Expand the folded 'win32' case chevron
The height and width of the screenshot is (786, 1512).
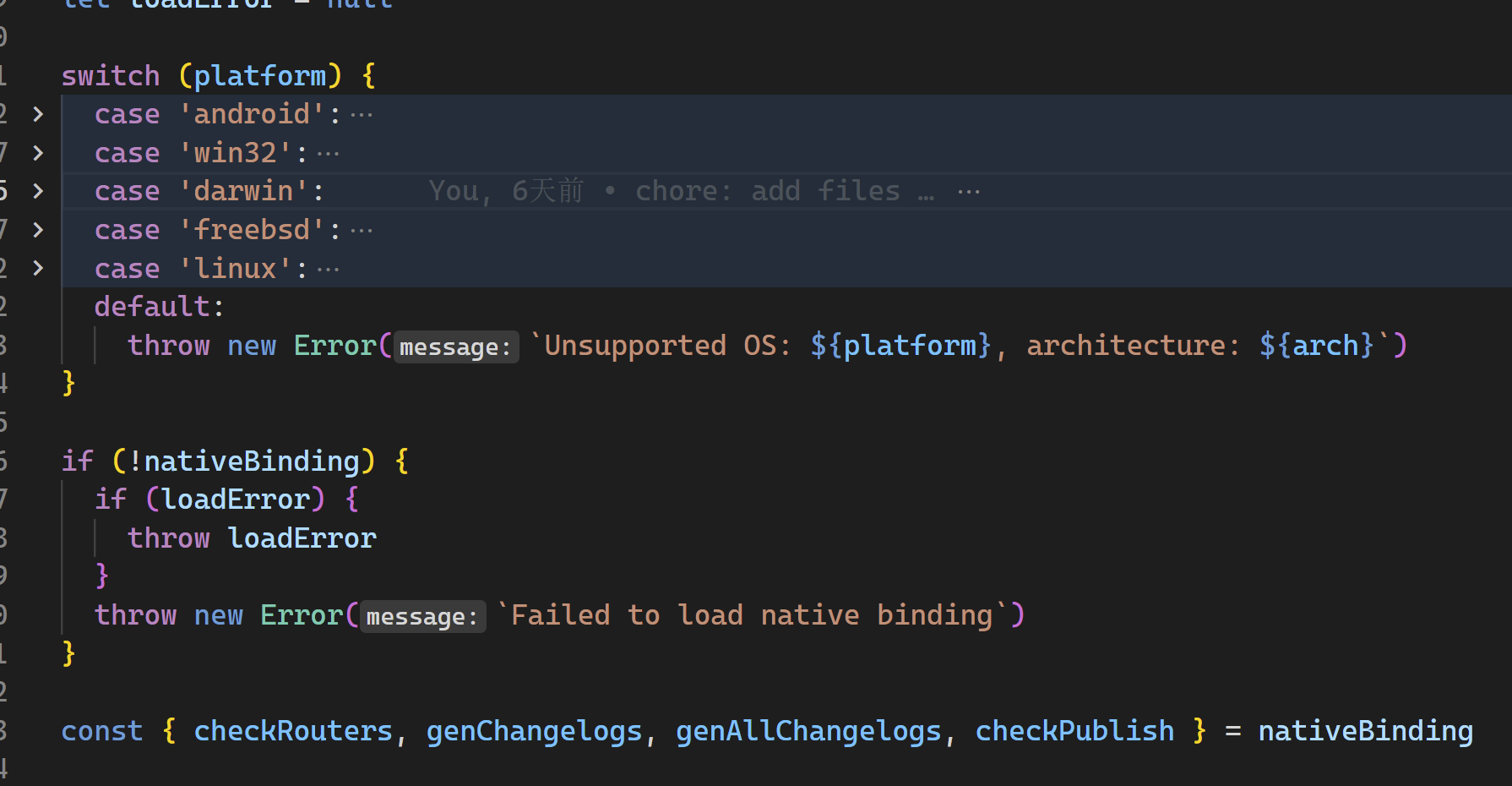[x=38, y=153]
